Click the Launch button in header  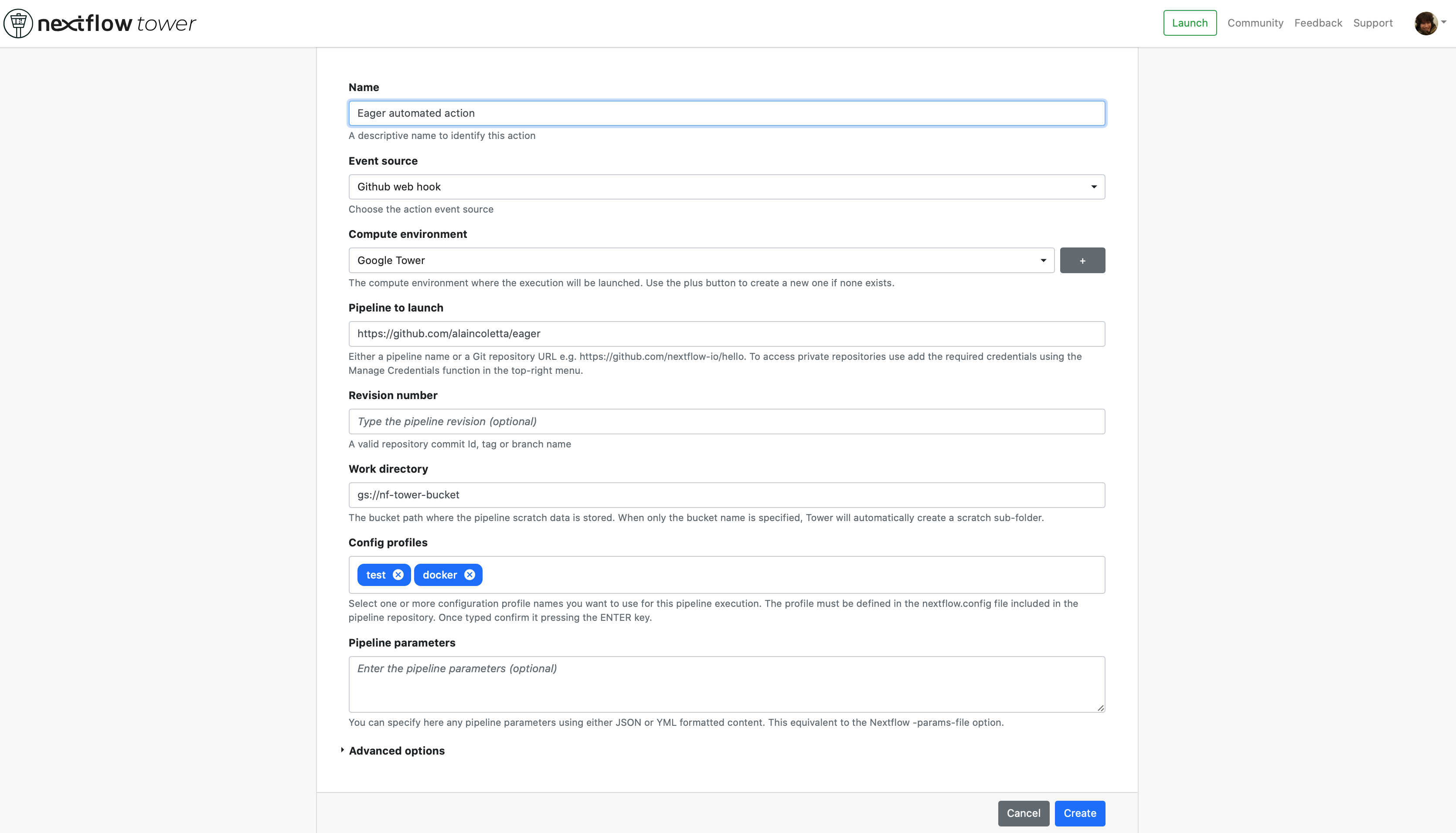pyautogui.click(x=1190, y=23)
